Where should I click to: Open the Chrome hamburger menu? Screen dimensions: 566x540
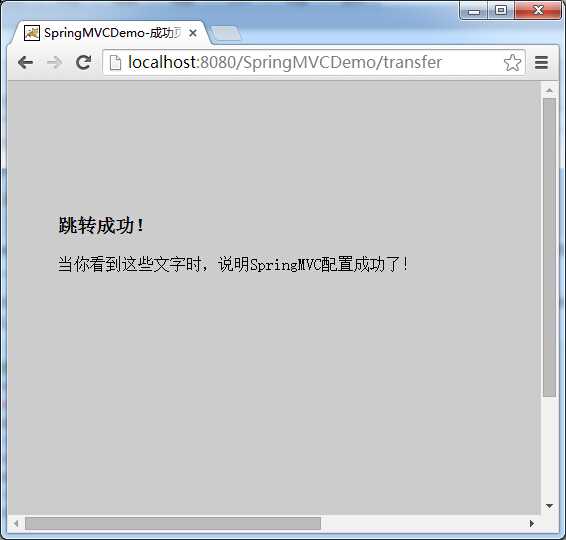[541, 62]
